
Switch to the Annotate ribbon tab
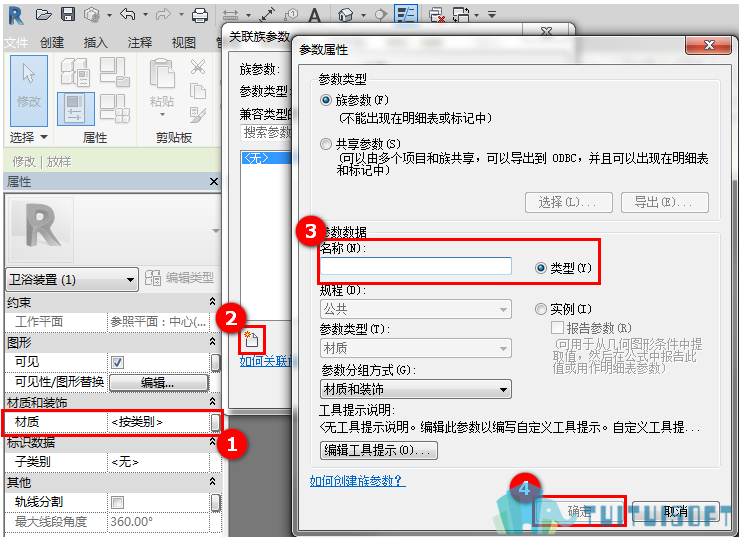click(140, 43)
